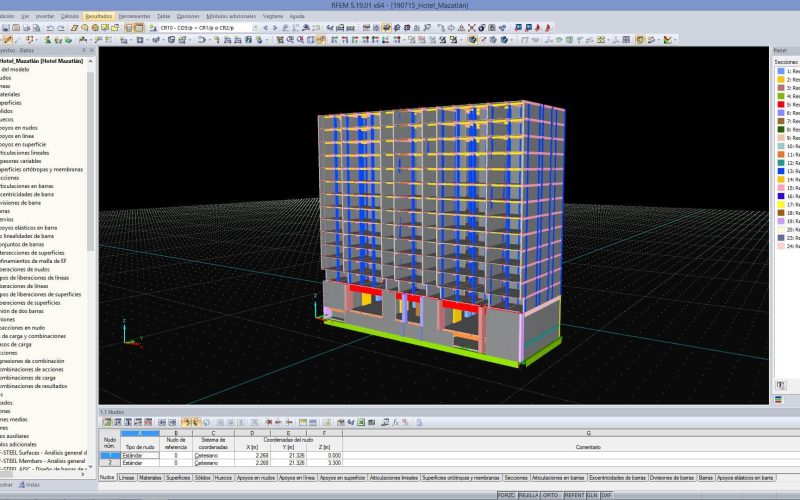Click the warning triangle icon in toolbar
Viewport: 800px width, 500px height.
click(461, 28)
